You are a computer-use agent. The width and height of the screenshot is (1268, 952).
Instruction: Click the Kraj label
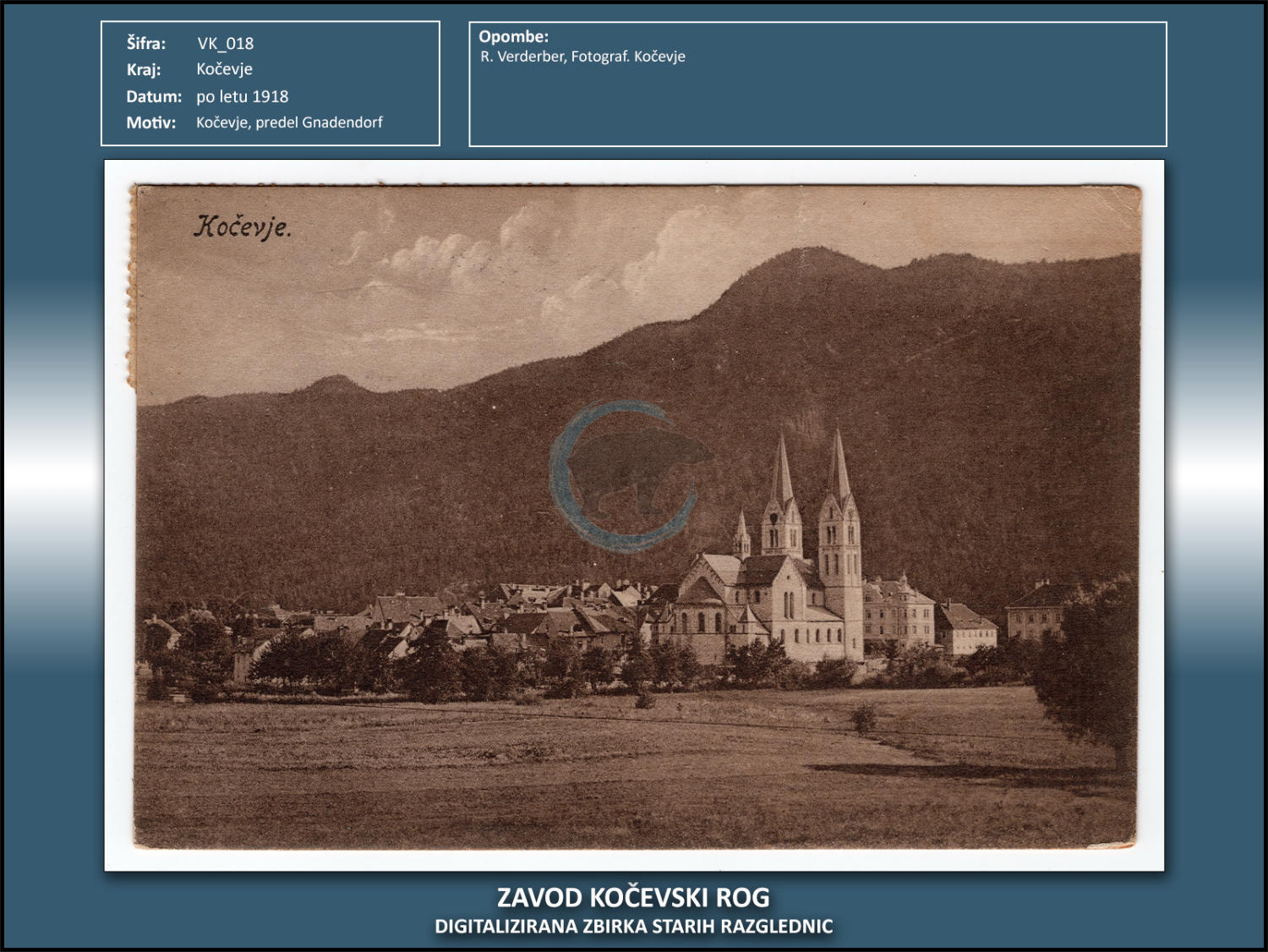[x=144, y=69]
